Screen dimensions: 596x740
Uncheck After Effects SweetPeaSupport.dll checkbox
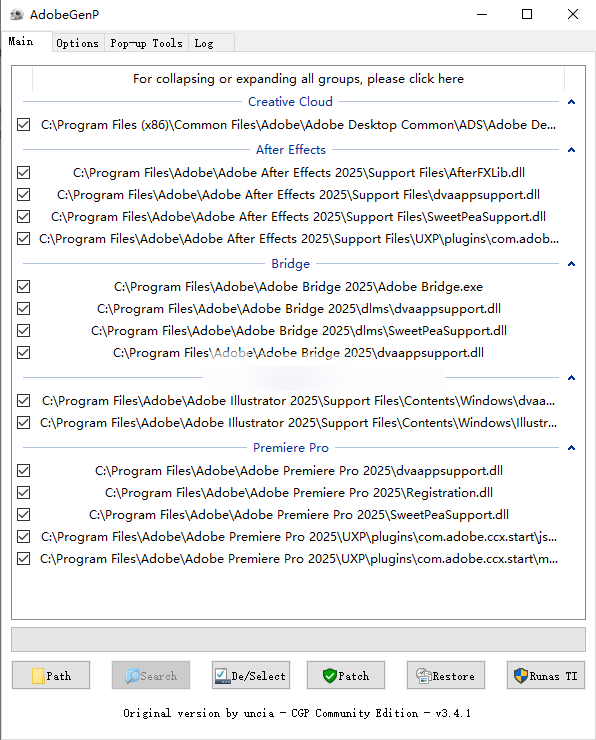point(24,217)
